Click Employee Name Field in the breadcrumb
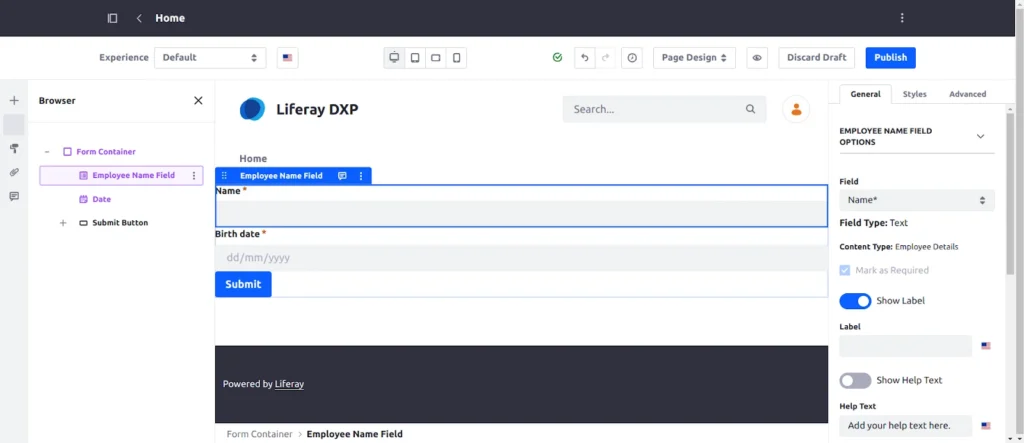 pos(355,434)
